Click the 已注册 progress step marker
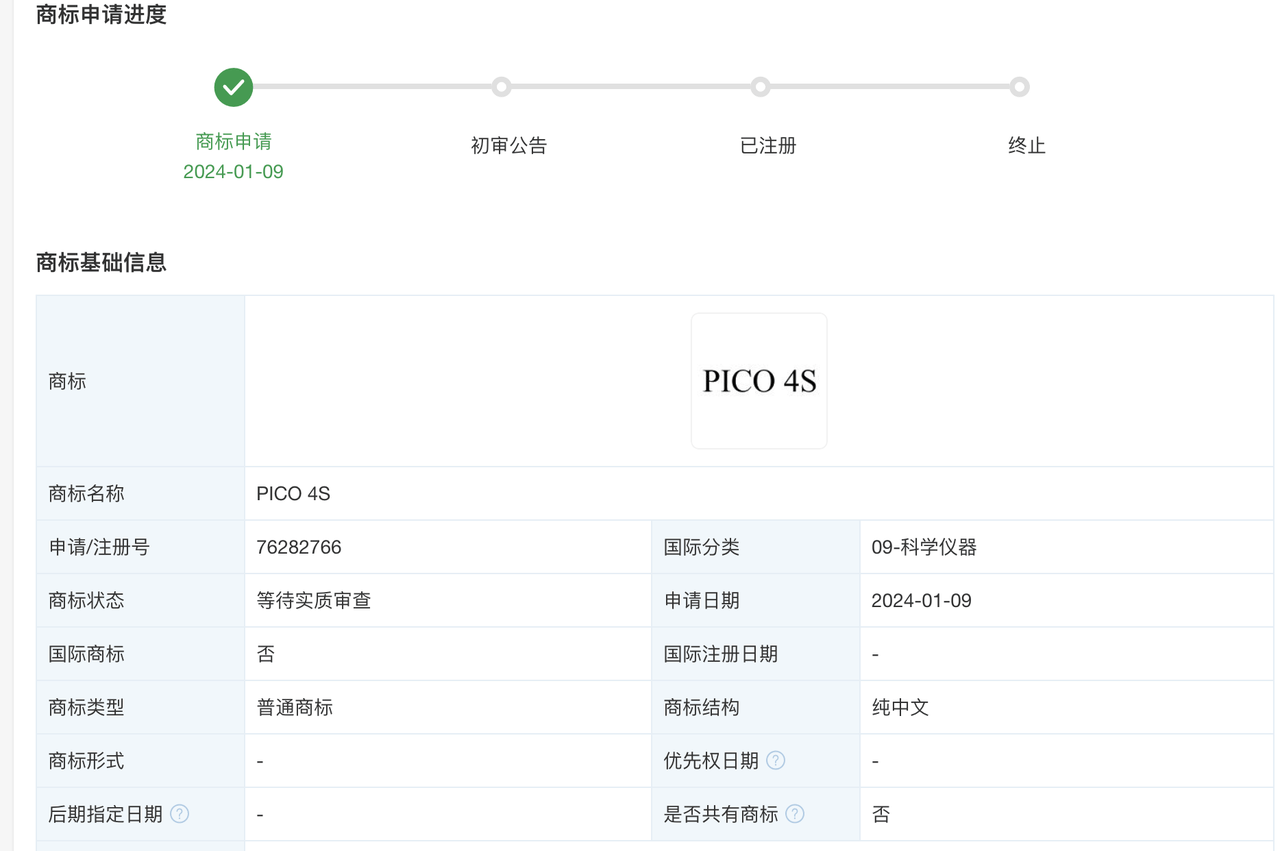The height and width of the screenshot is (851, 1280). click(x=760, y=87)
